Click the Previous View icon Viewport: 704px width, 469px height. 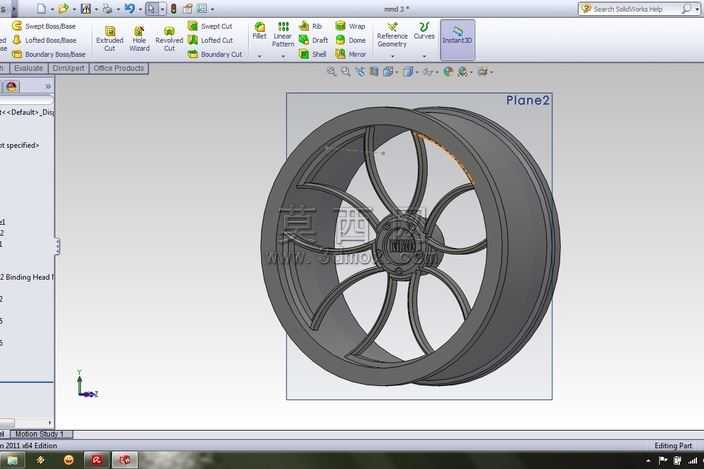pos(360,71)
